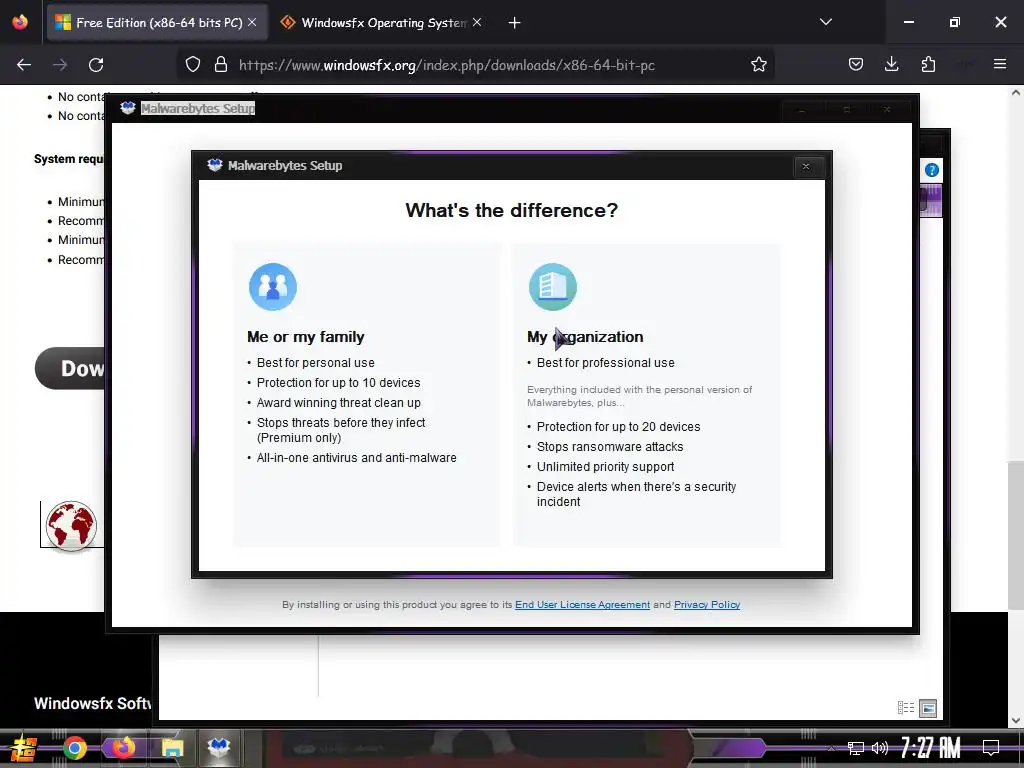1024x768 pixels.
Task: Click the 7:27 AM clock
Action: pyautogui.click(x=930, y=747)
